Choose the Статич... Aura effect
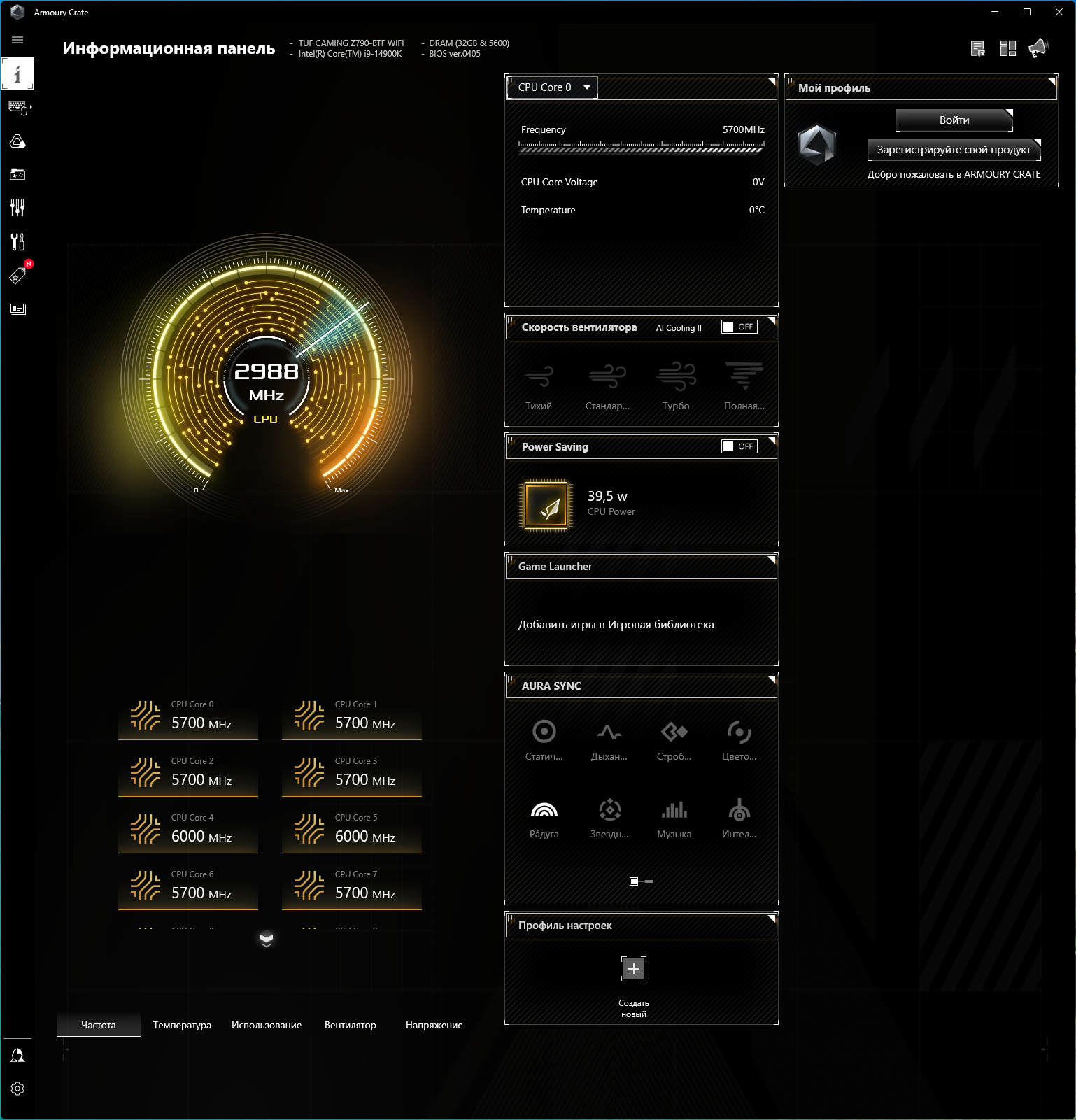Image resolution: width=1076 pixels, height=1120 pixels. click(544, 740)
